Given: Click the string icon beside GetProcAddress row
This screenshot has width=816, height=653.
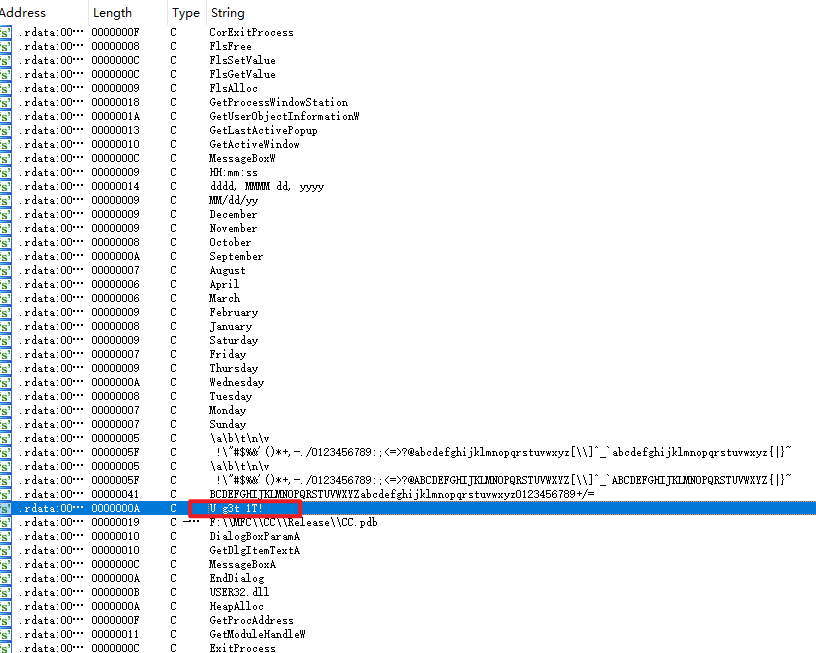Looking at the screenshot, I should 5,620.
